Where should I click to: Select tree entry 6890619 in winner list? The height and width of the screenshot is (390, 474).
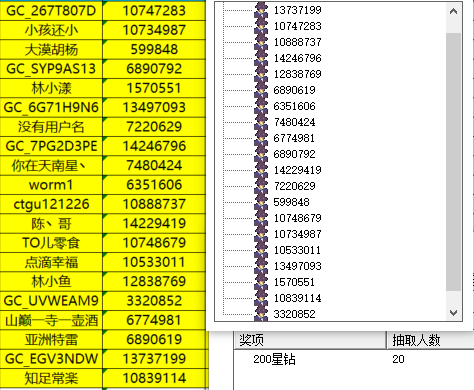[x=294, y=90]
